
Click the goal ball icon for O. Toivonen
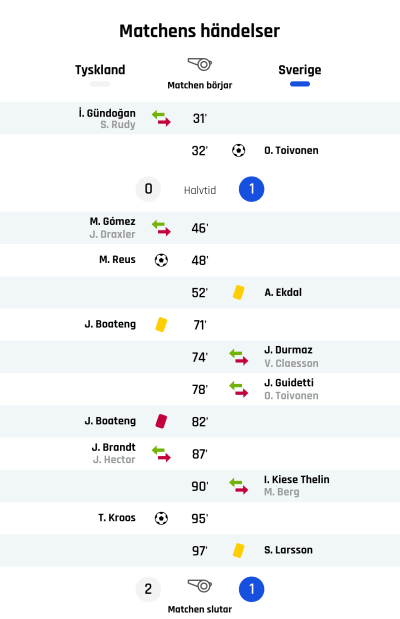[238, 150]
